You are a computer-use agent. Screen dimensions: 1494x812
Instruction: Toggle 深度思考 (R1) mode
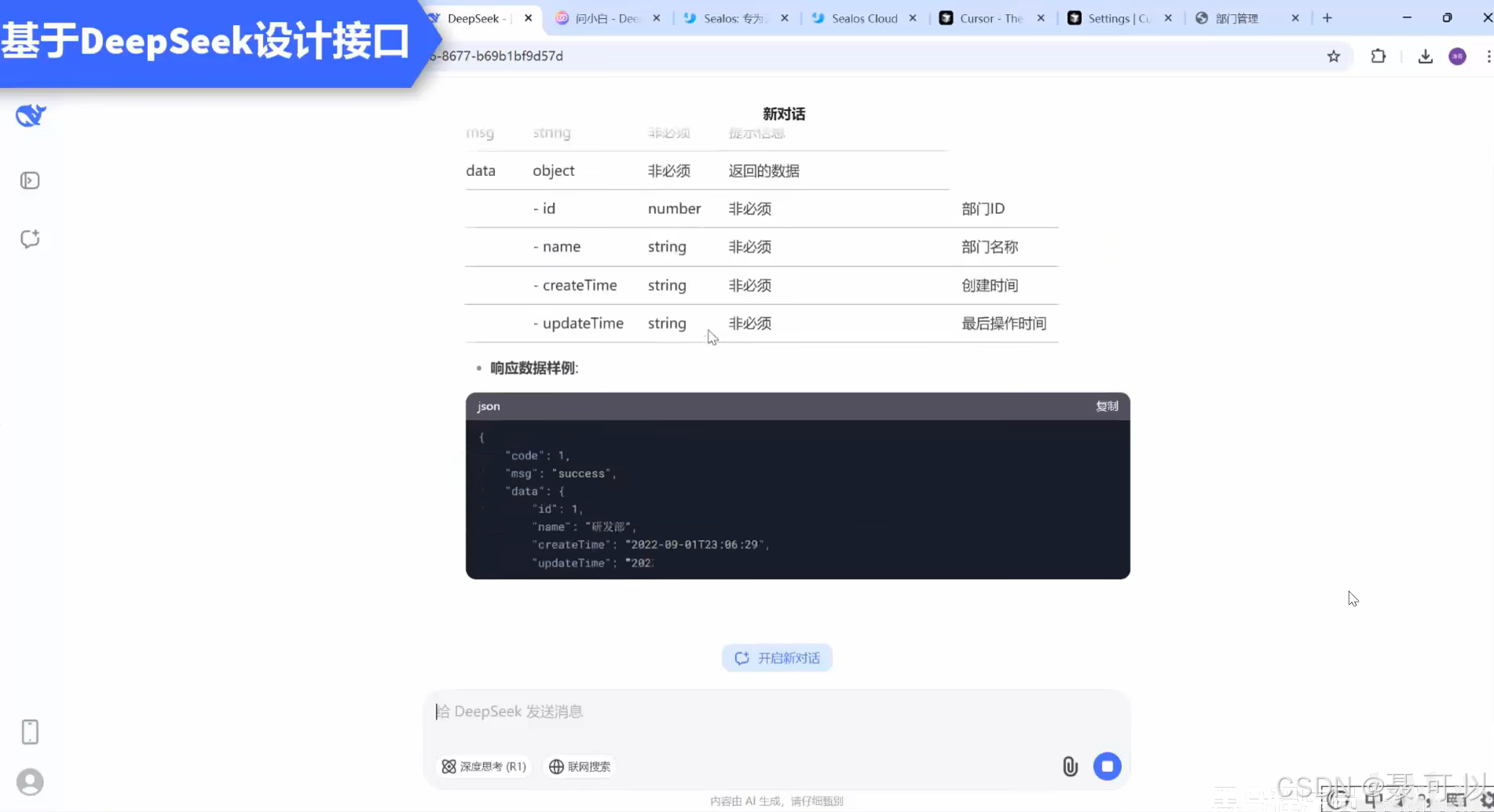484,766
